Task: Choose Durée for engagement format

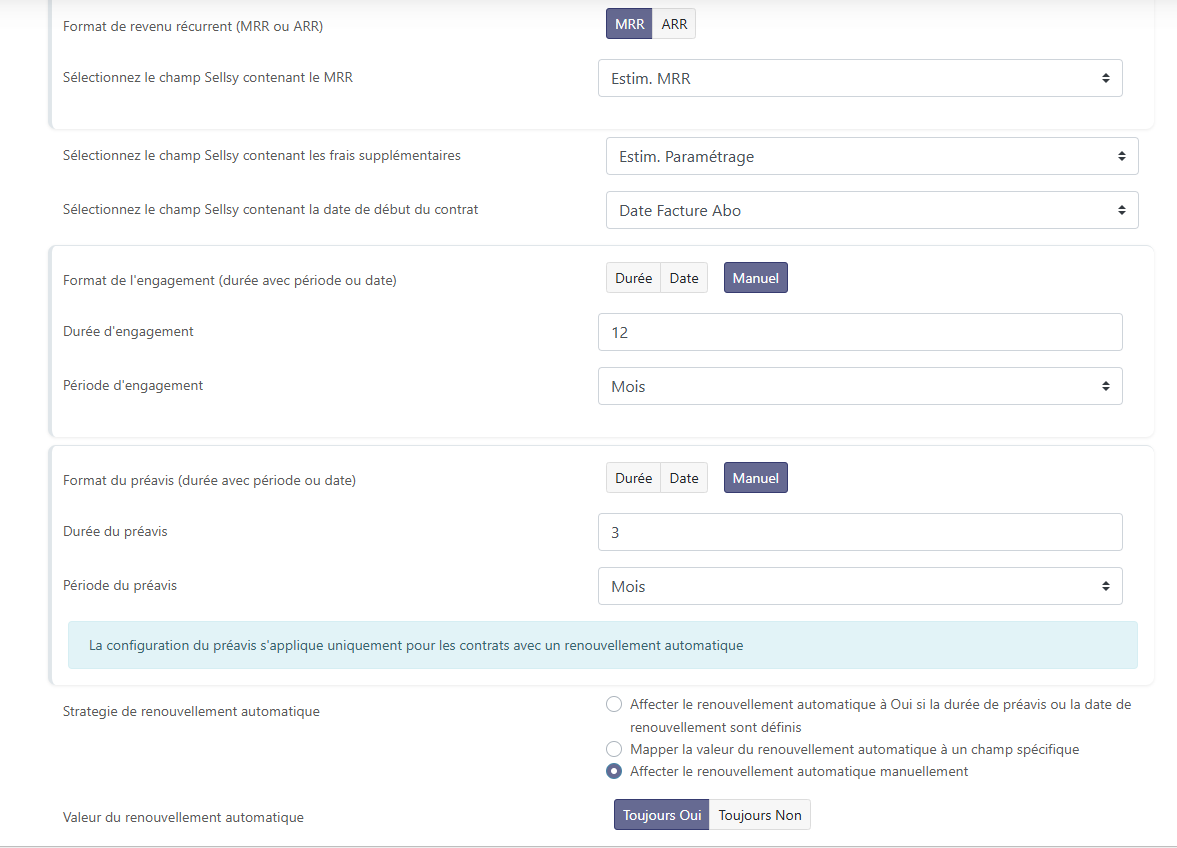Action: tap(633, 278)
